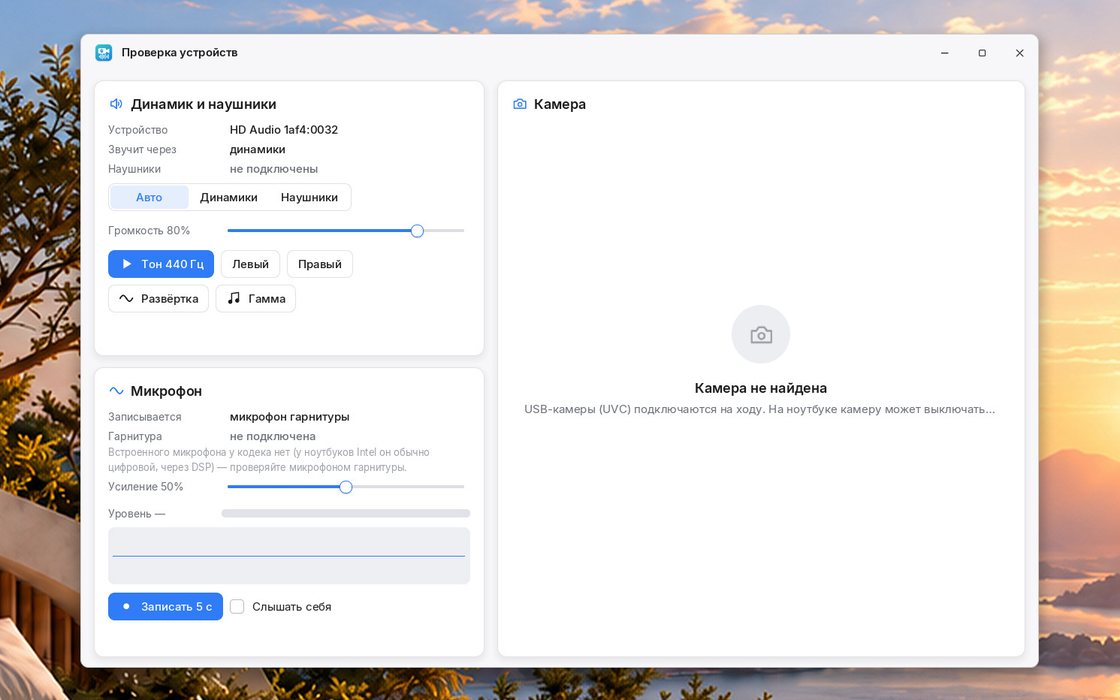Switch output to Наушники
This screenshot has width=1120, height=700.
pos(309,197)
